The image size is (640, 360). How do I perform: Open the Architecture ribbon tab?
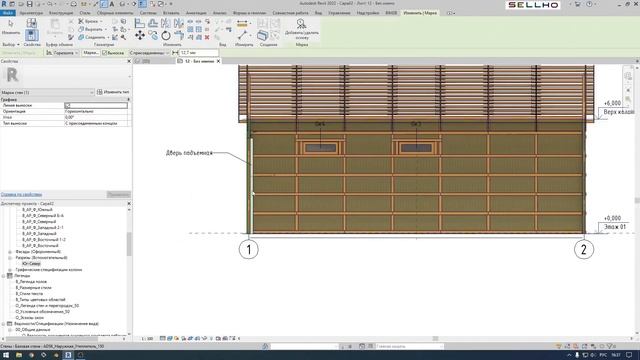pos(31,13)
